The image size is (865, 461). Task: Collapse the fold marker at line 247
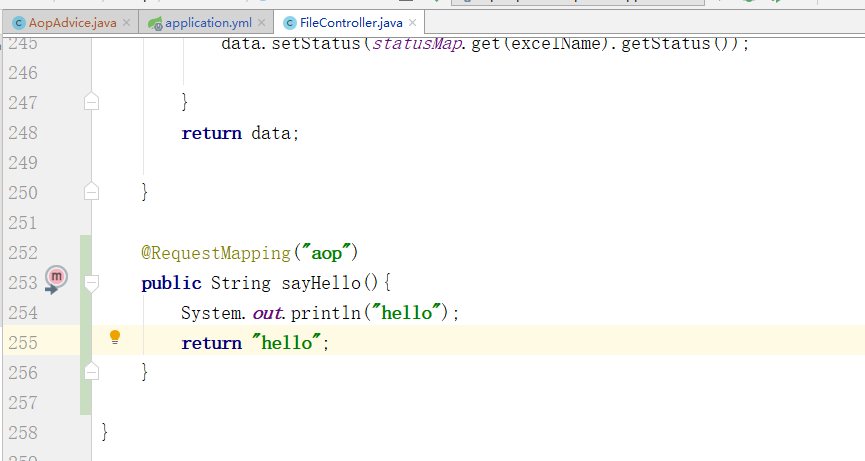coord(92,101)
